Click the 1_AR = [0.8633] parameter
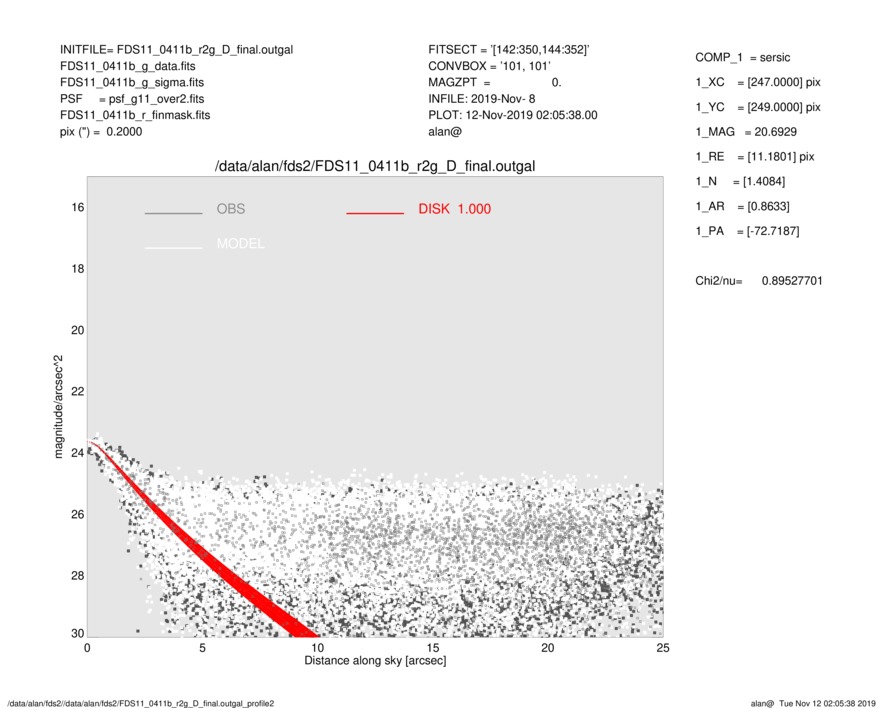The width and height of the screenshot is (885, 708). pos(742,207)
